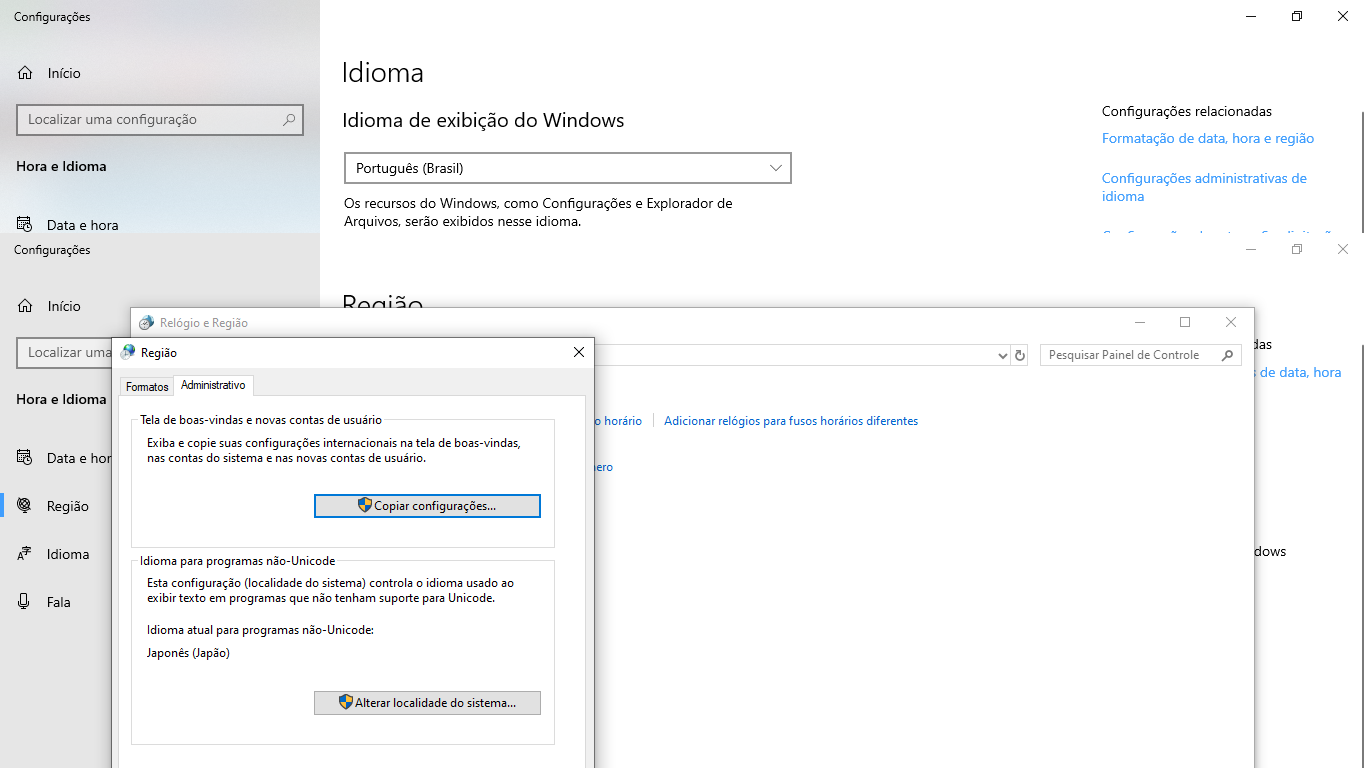Viewport: 1366px width, 768px height.
Task: Open 'Configurações administrativas de idioma' link
Action: [1203, 187]
